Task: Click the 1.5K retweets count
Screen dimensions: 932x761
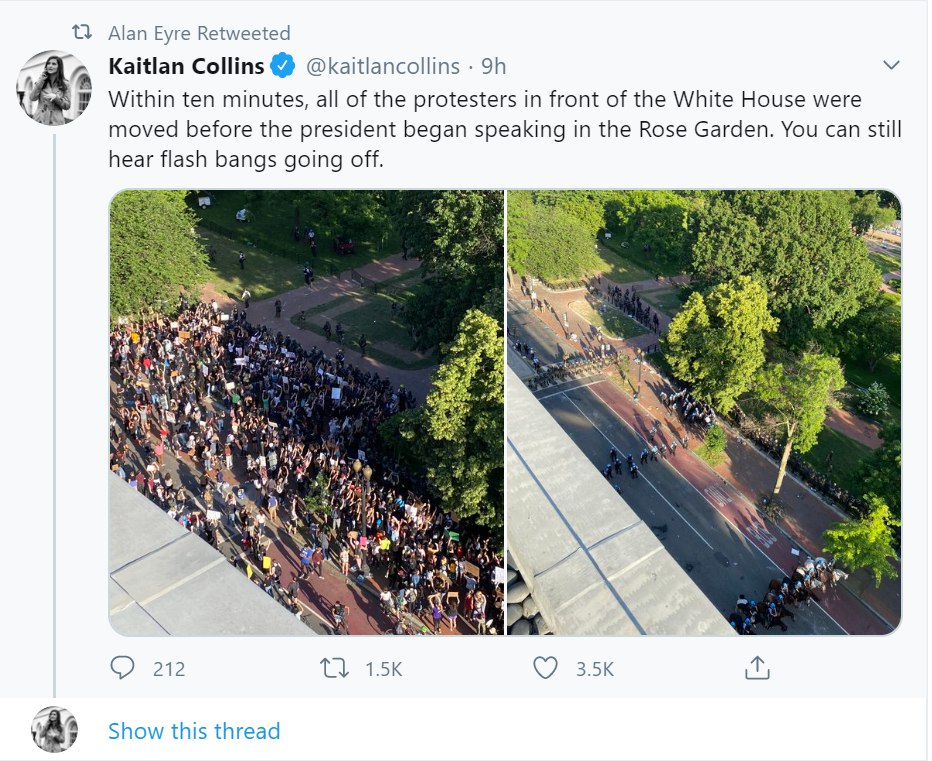Action: 384,669
